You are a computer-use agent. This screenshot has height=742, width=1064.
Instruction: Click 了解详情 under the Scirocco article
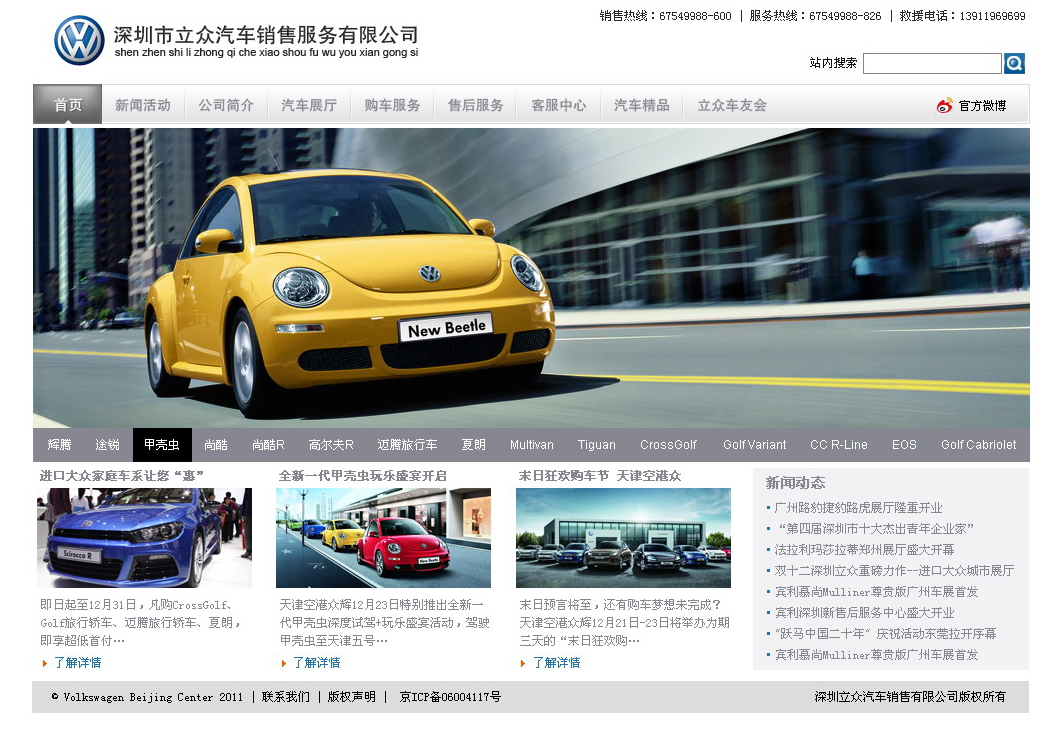click(77, 663)
